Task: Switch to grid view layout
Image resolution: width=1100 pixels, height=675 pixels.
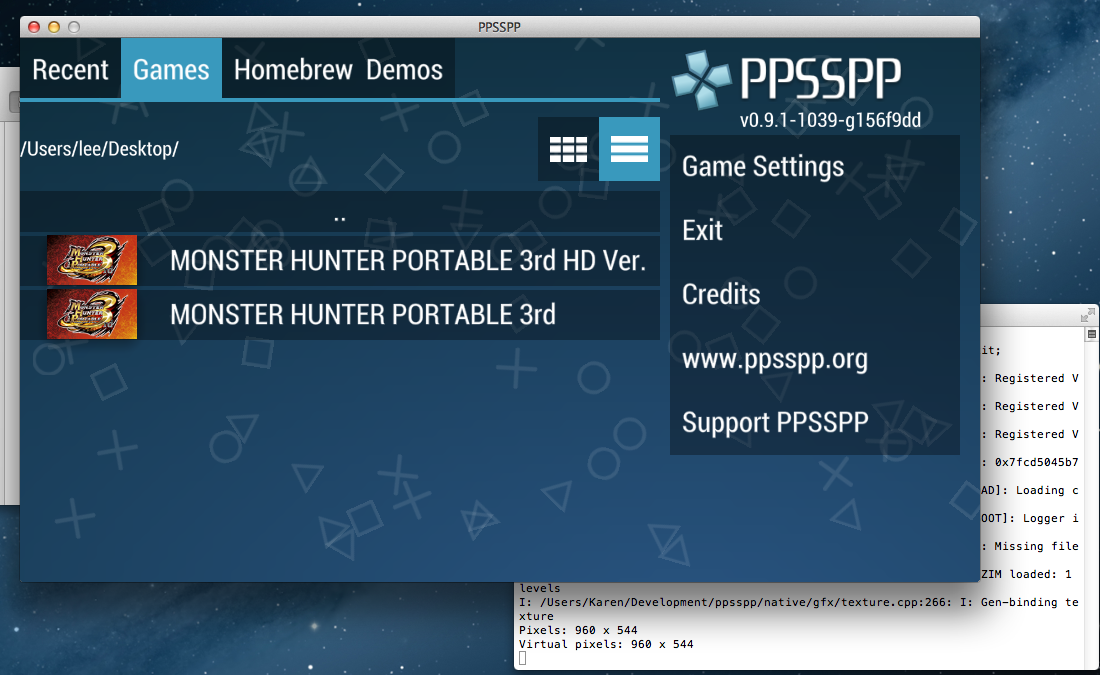Action: pos(568,149)
